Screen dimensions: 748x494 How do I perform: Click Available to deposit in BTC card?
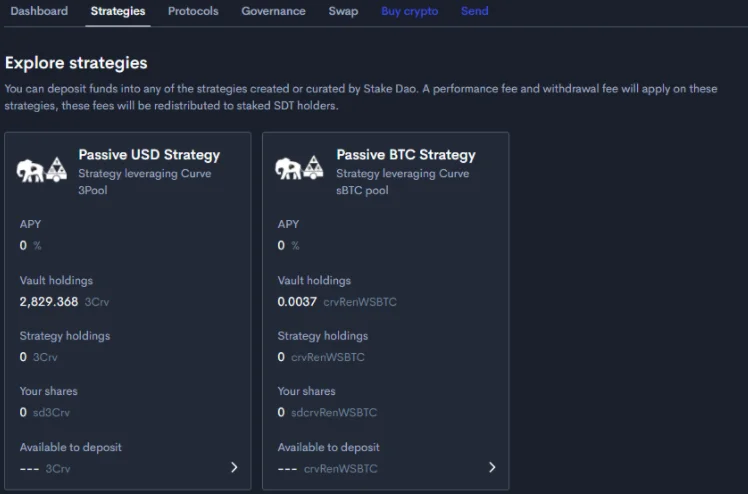click(x=329, y=447)
